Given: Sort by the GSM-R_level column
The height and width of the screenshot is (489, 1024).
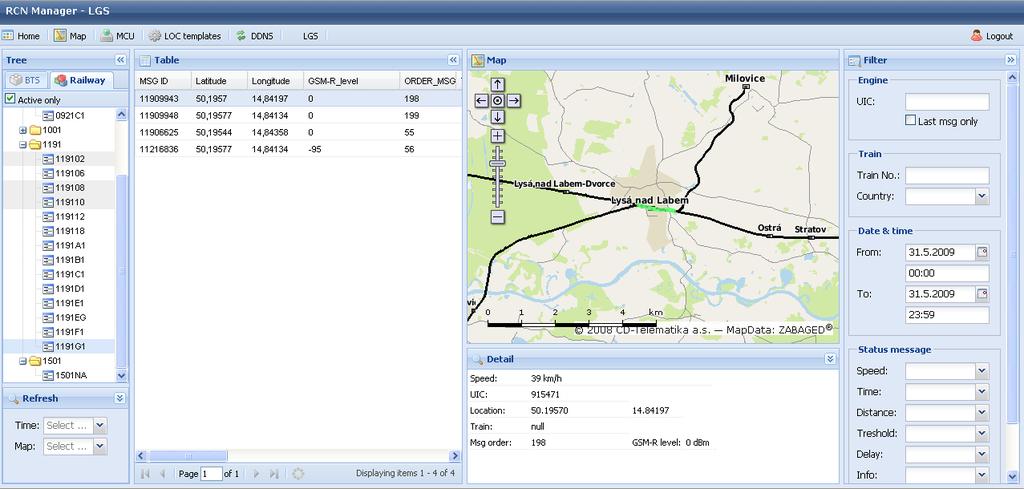Looking at the screenshot, I should [351, 81].
